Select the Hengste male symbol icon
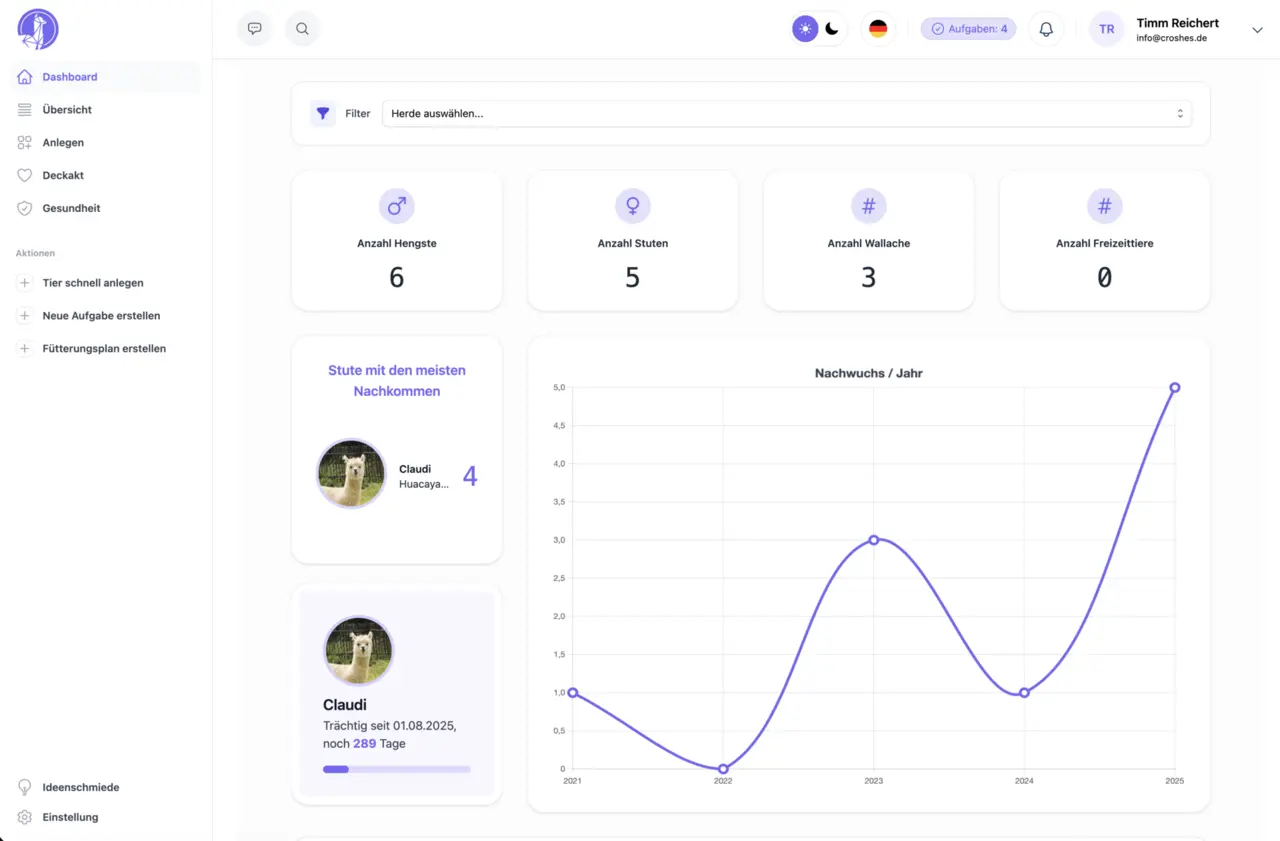Viewport: 1280px width, 841px height. 396,205
